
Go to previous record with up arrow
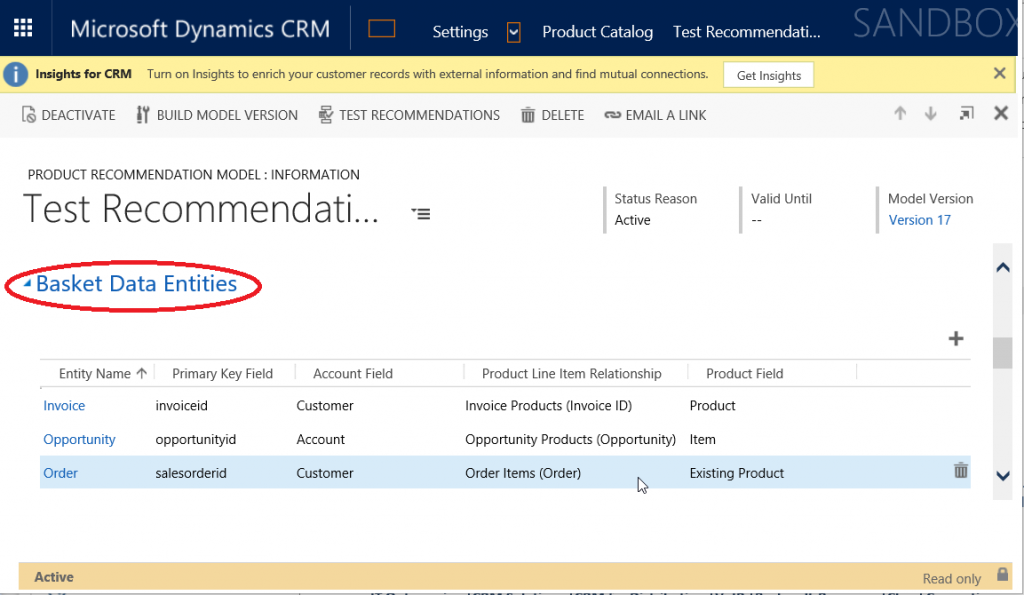click(900, 113)
